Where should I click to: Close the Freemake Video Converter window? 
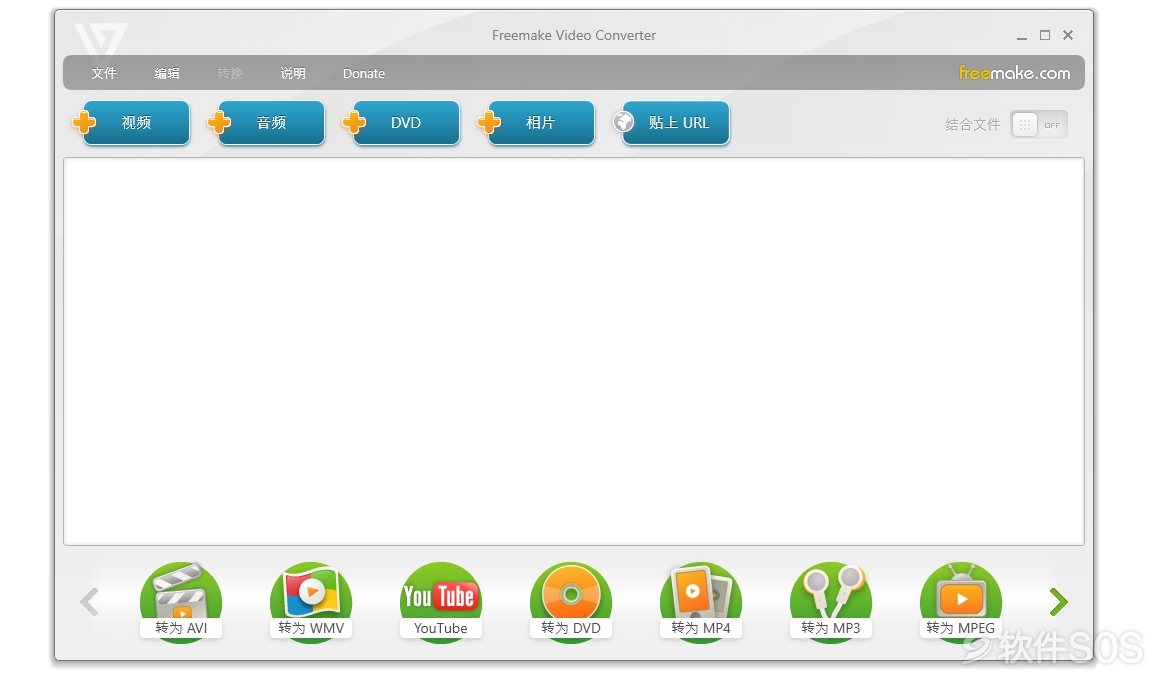1068,35
